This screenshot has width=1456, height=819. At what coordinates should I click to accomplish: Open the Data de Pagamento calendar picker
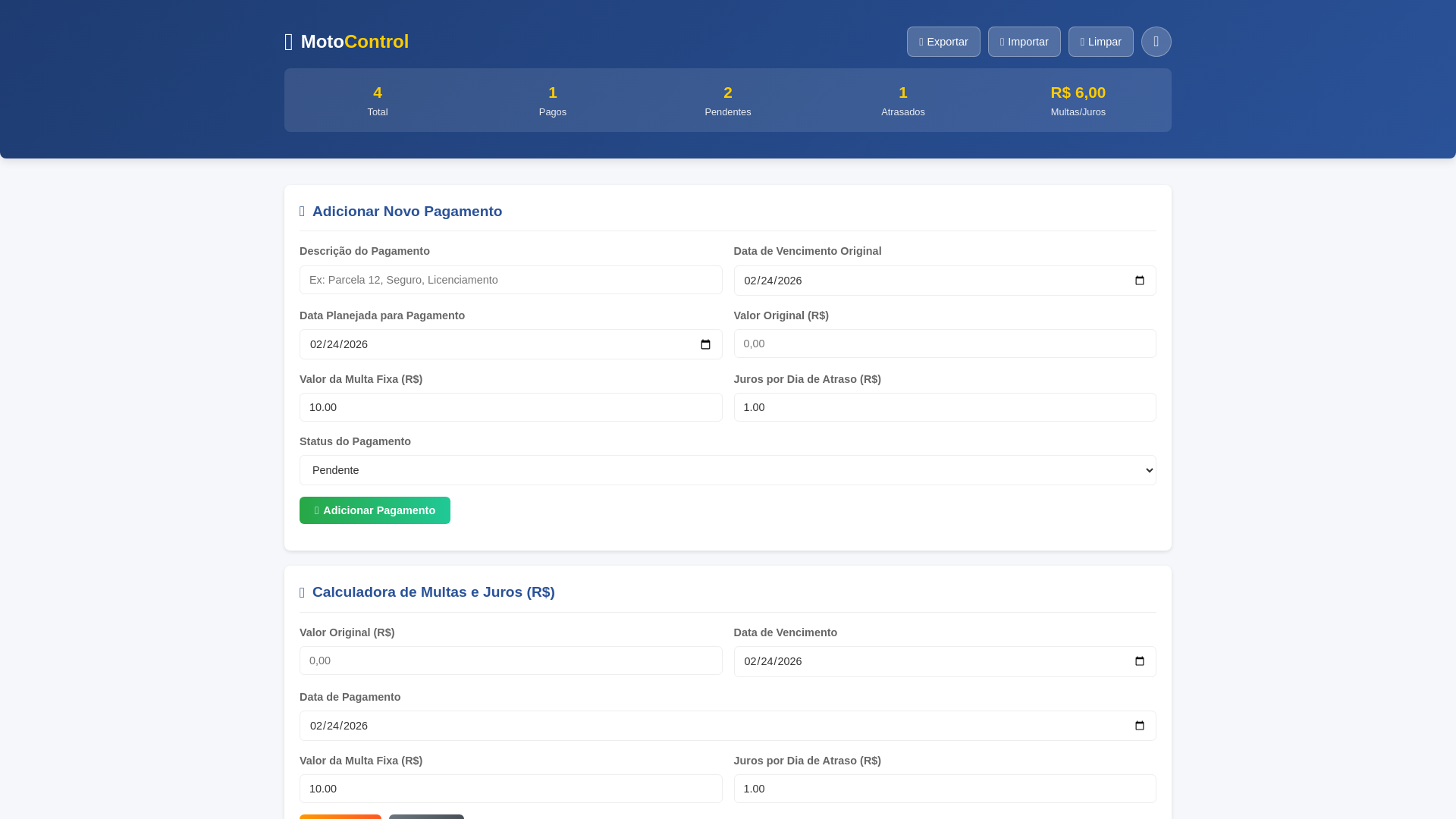1139,726
